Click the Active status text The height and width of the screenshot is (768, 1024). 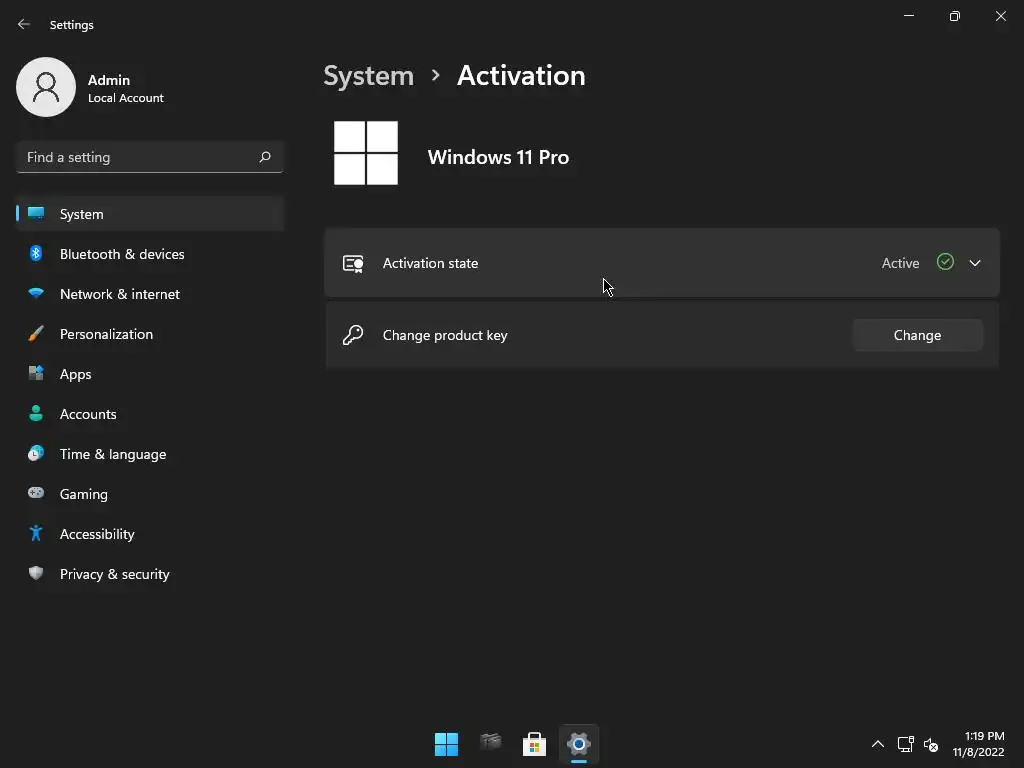click(900, 263)
